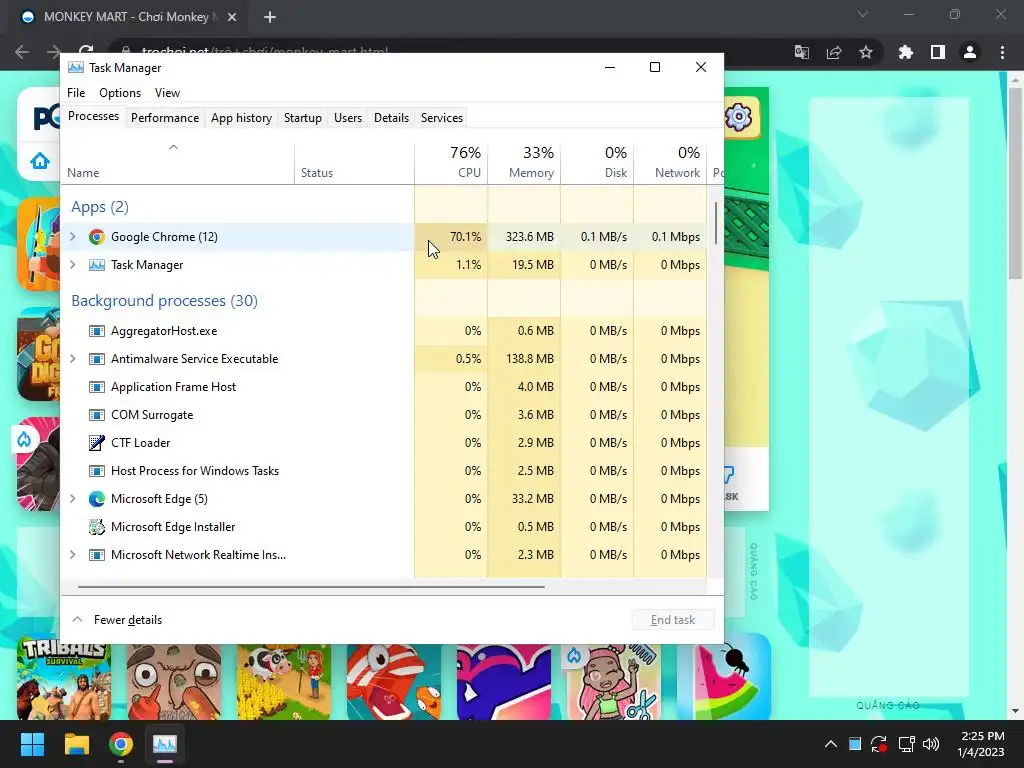Switch to the Users tab
Viewport: 1024px width, 768px height.
click(x=347, y=118)
